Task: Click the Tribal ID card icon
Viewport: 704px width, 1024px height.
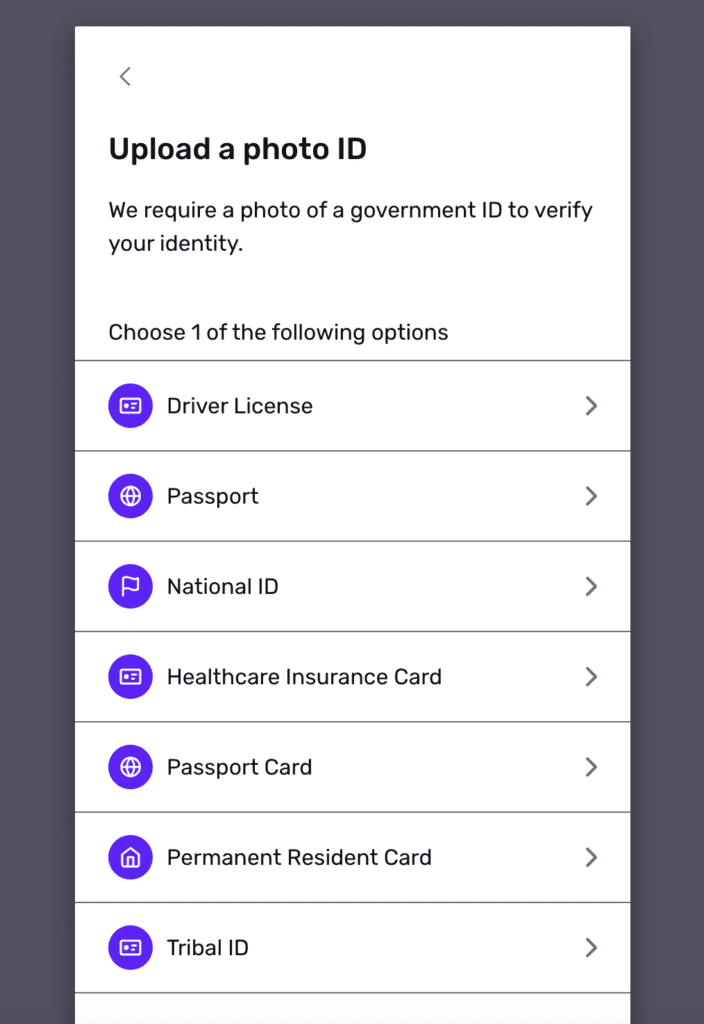Action: 130,947
